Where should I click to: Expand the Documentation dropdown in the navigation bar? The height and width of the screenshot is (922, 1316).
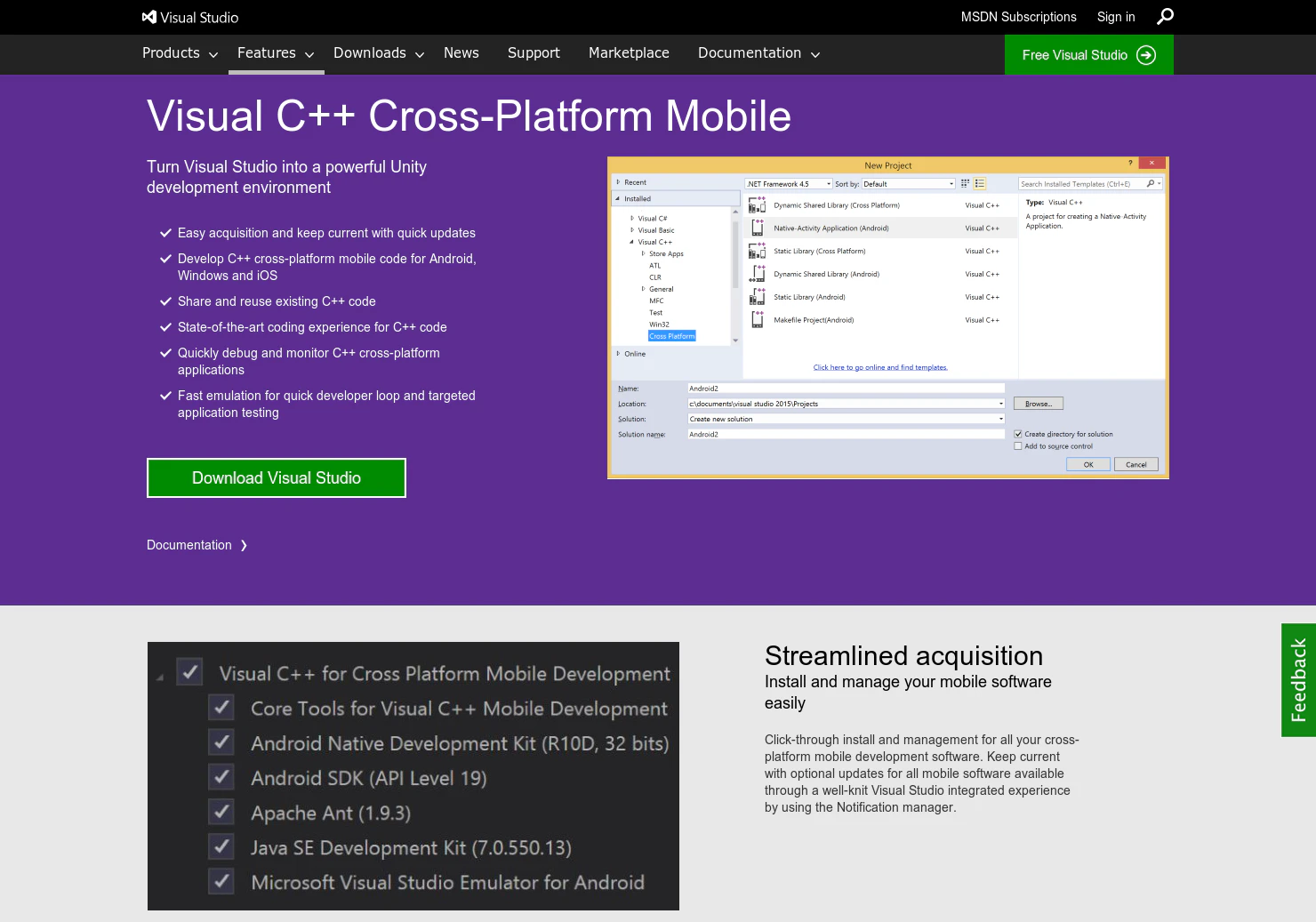[758, 53]
